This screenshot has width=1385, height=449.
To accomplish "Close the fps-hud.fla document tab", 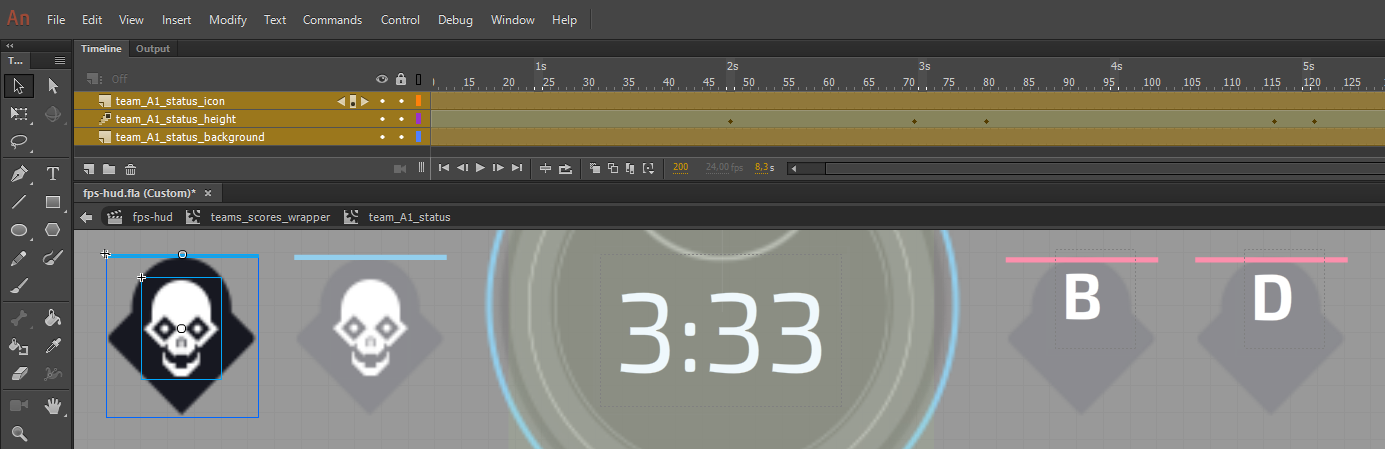I will [x=207, y=193].
